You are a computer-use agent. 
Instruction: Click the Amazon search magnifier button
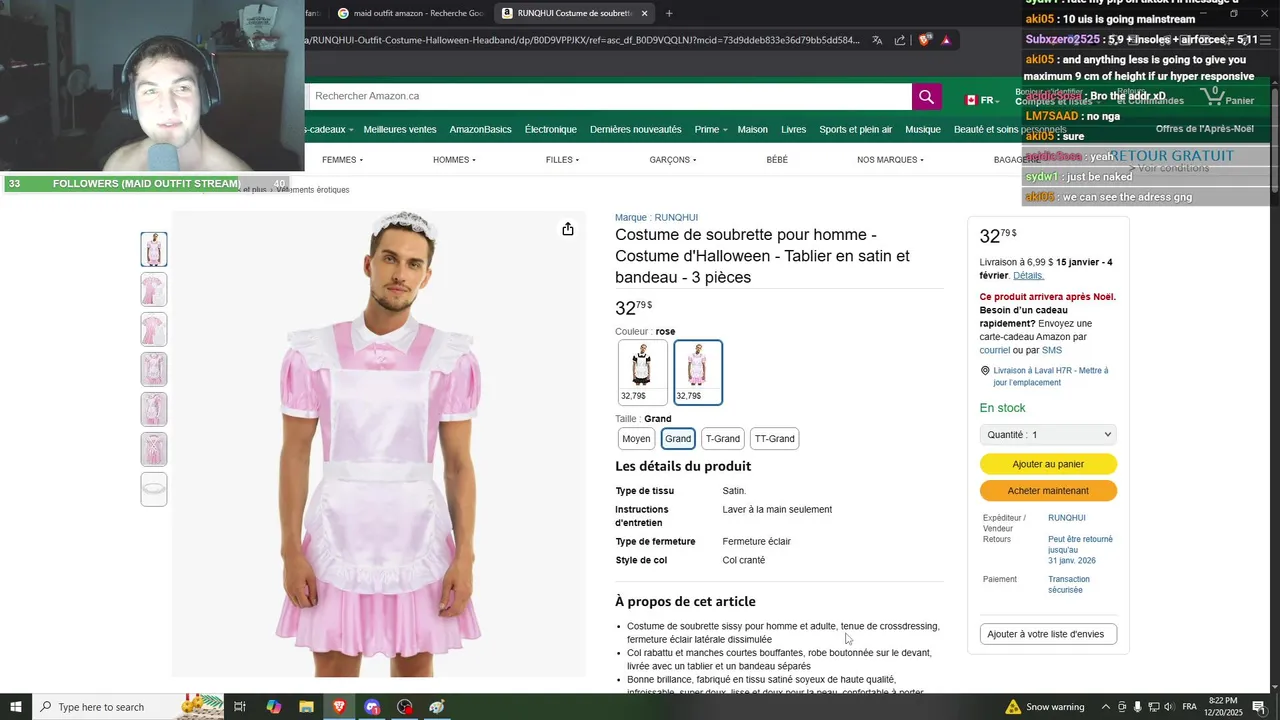pos(926,97)
